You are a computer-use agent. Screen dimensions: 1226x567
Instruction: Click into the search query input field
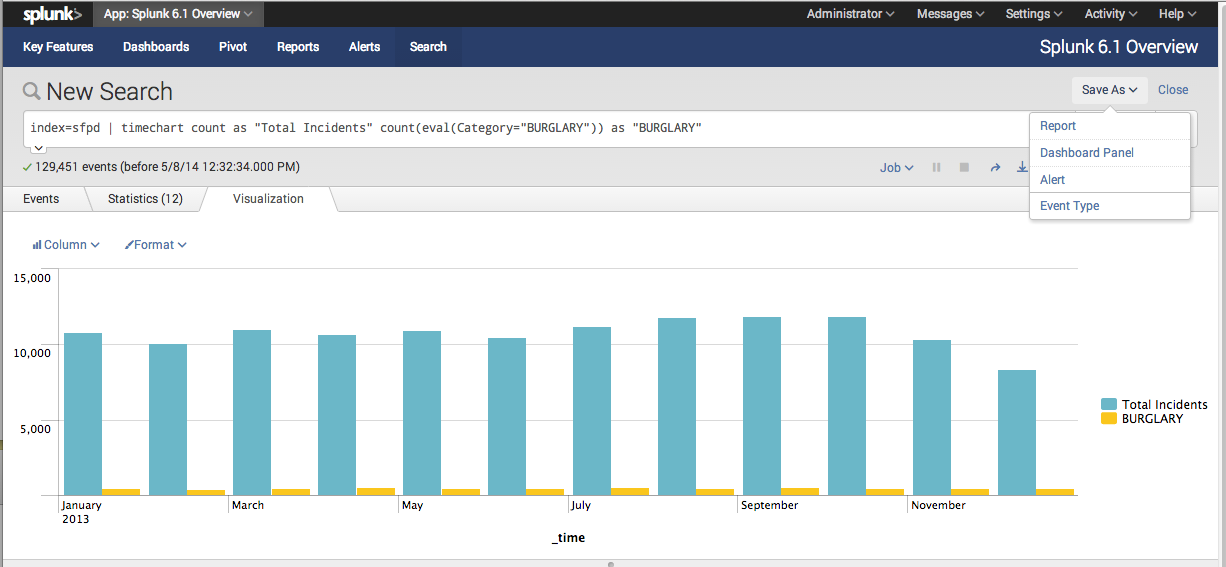(x=526, y=129)
